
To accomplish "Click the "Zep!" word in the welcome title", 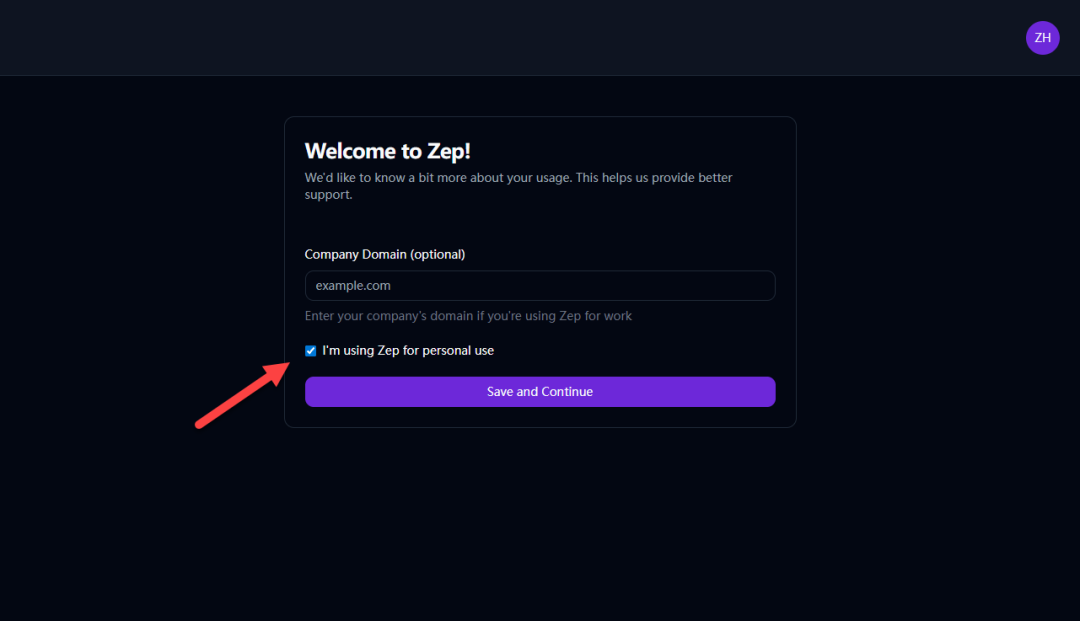I will point(448,151).
